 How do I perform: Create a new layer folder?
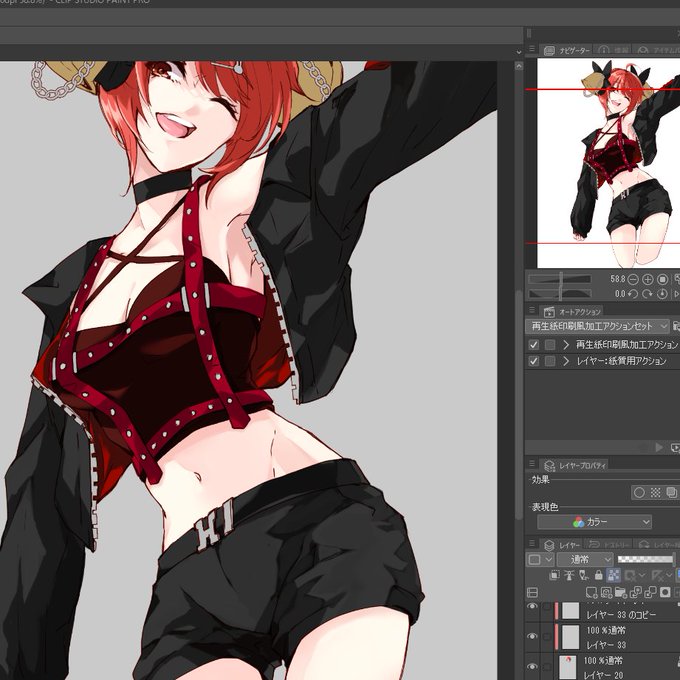tap(621, 592)
